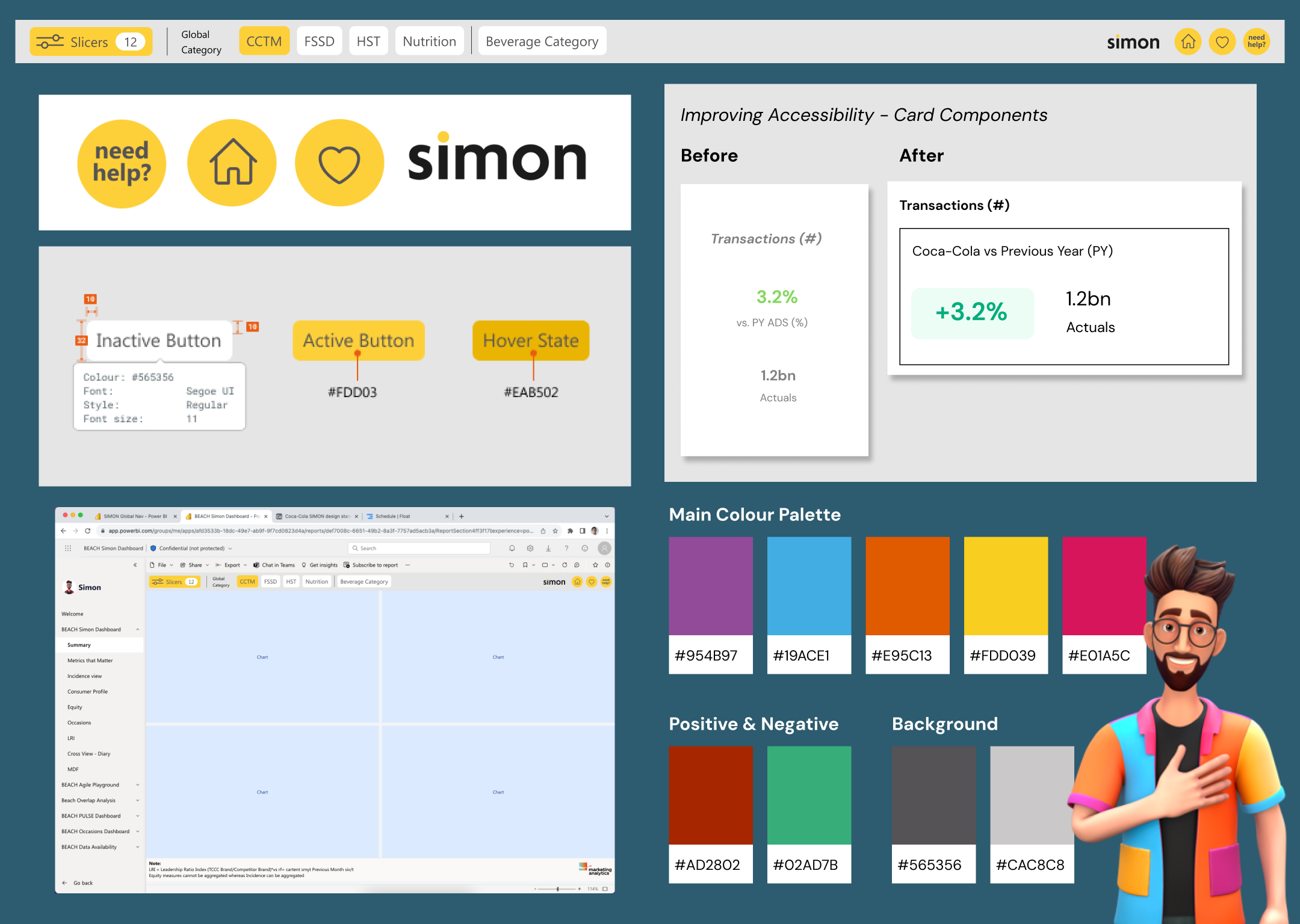Click browser reload button beside the address bar
1300x924 pixels.
pyautogui.click(x=88, y=531)
